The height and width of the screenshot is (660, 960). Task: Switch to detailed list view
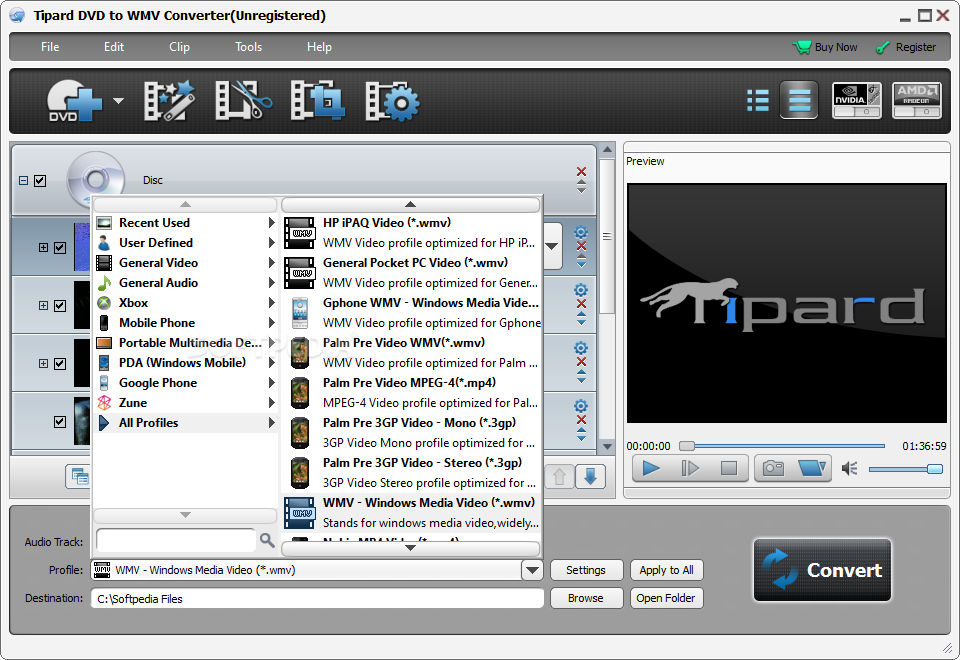757,100
